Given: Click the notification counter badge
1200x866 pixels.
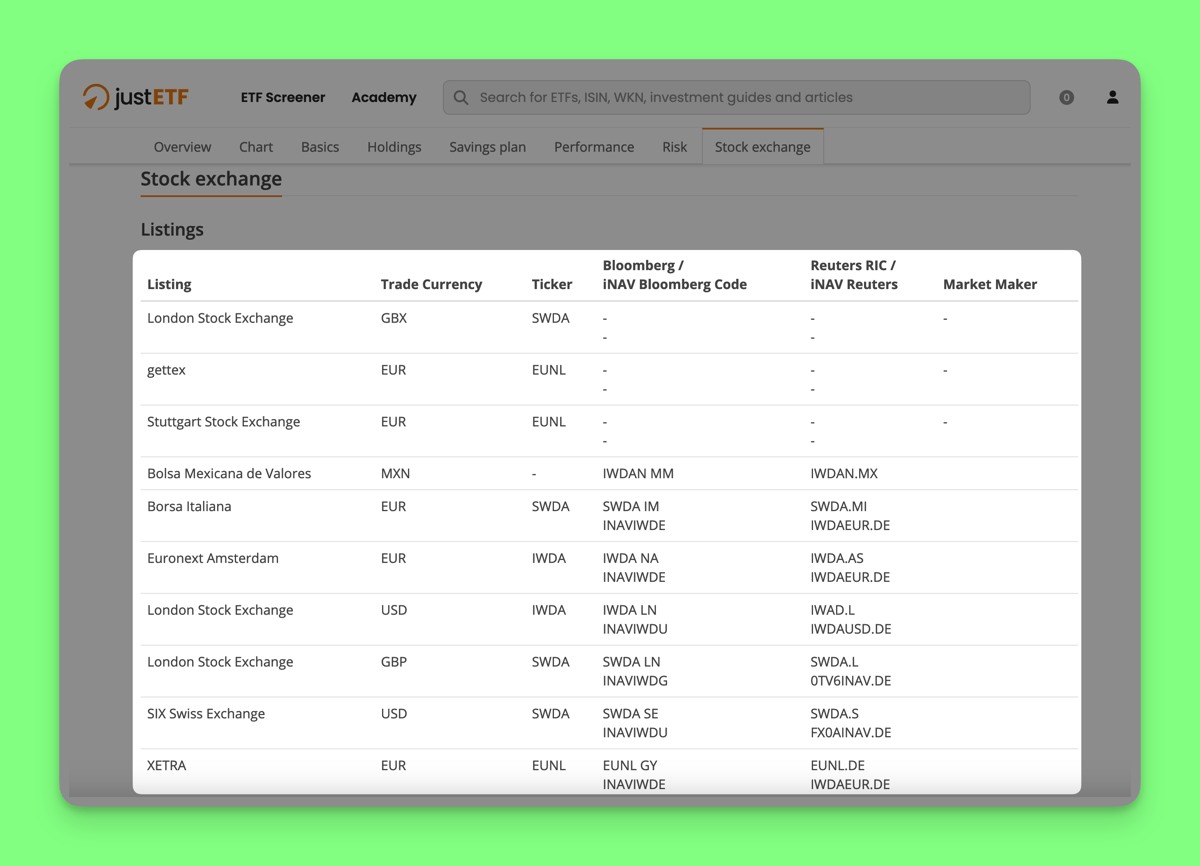Looking at the screenshot, I should [1066, 98].
